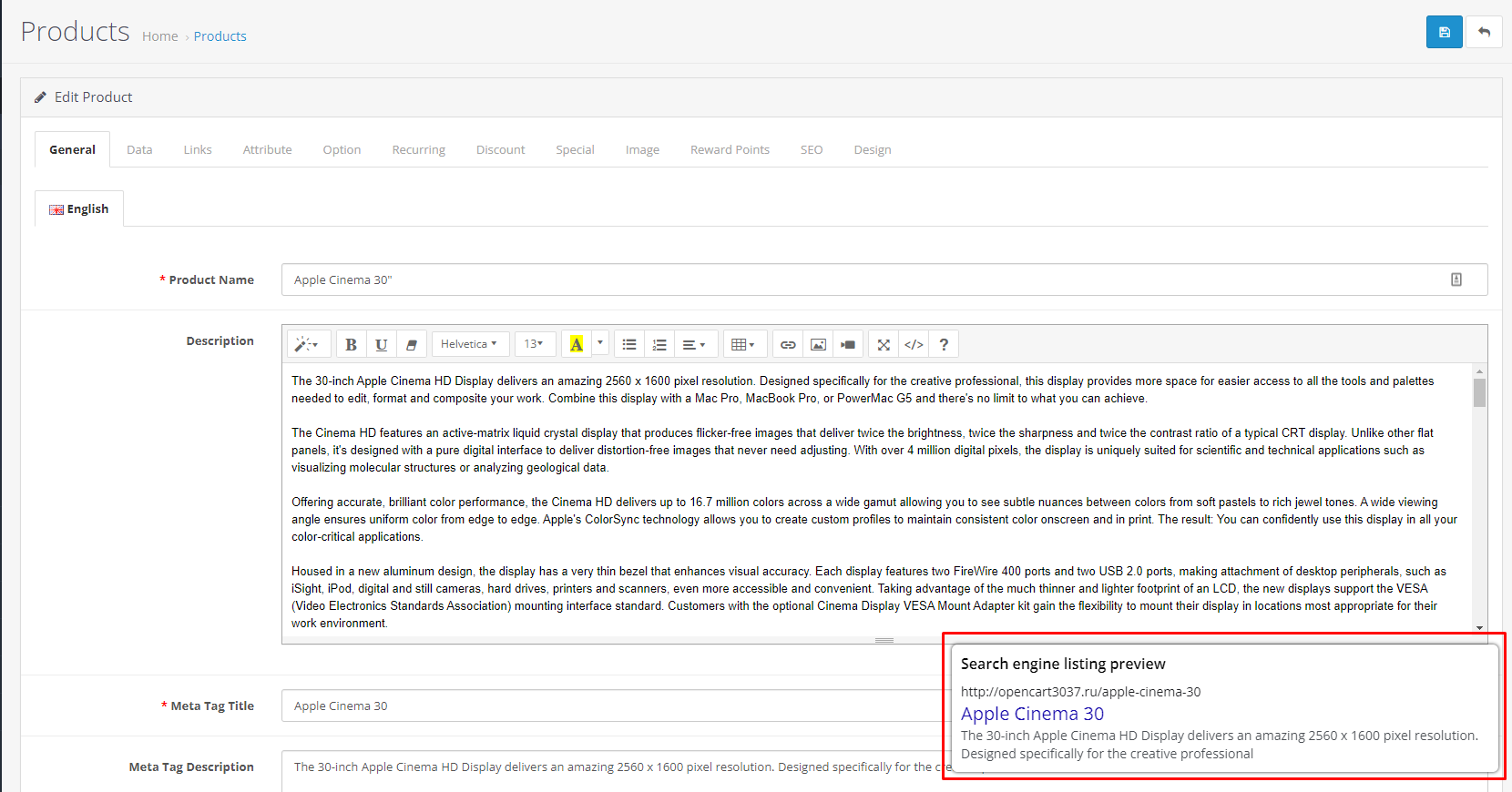The width and height of the screenshot is (1512, 792).
Task: Click the blue Save button
Action: point(1444,32)
